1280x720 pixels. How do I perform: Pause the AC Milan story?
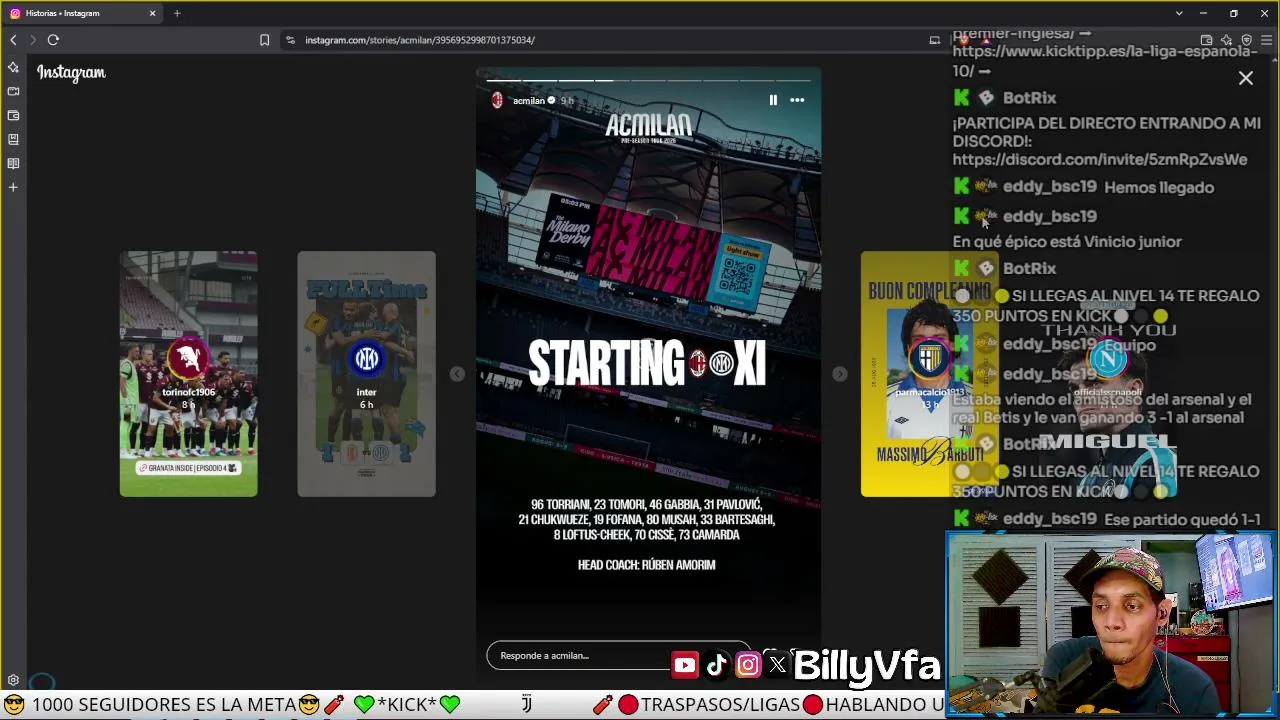click(x=773, y=100)
